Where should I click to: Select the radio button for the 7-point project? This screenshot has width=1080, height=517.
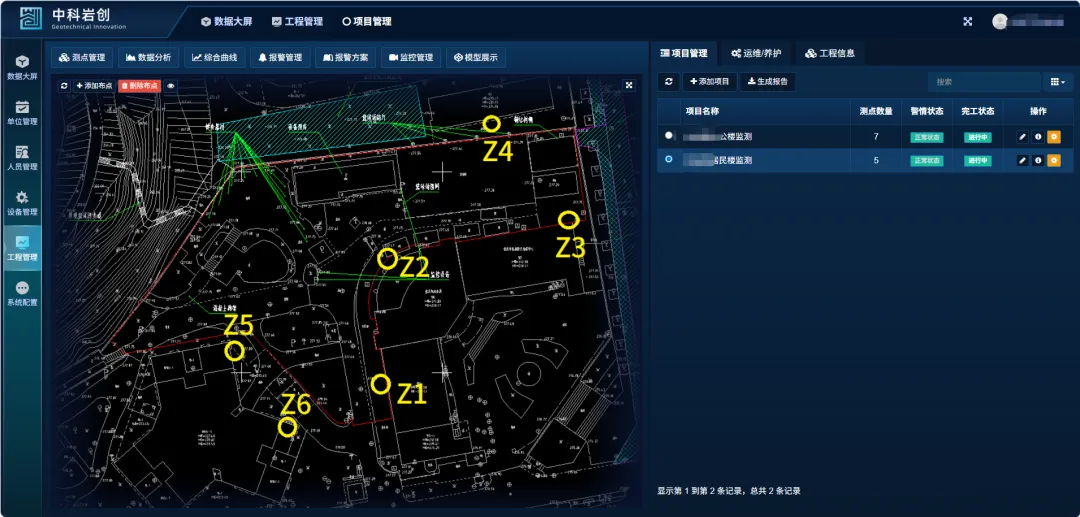(x=669, y=135)
